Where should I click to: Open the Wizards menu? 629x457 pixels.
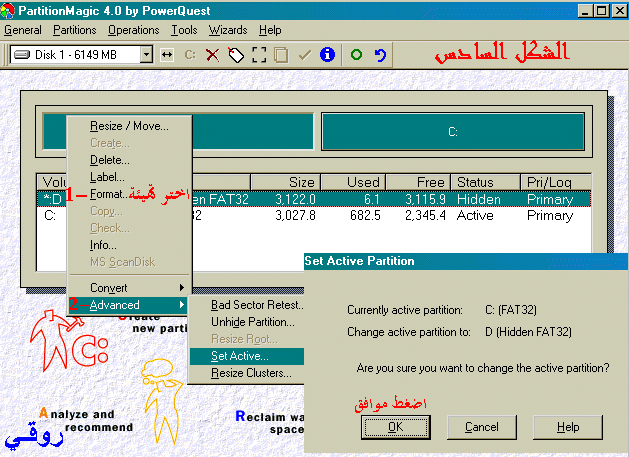228,30
